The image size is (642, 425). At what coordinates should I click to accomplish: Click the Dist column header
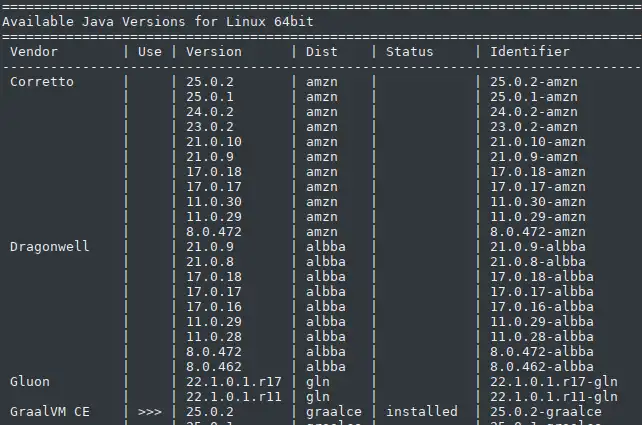pos(322,51)
